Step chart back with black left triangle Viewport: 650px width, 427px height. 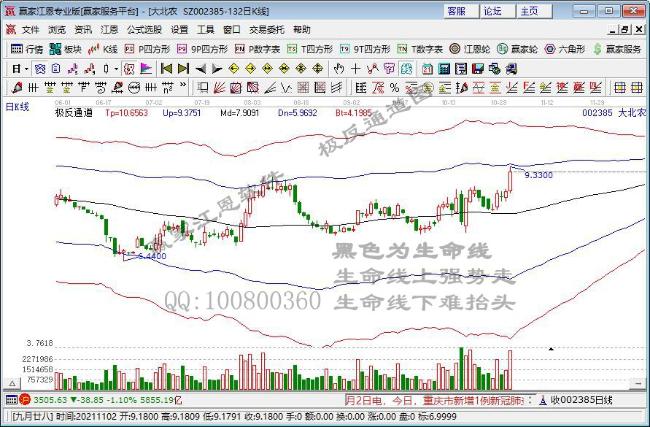(201, 69)
